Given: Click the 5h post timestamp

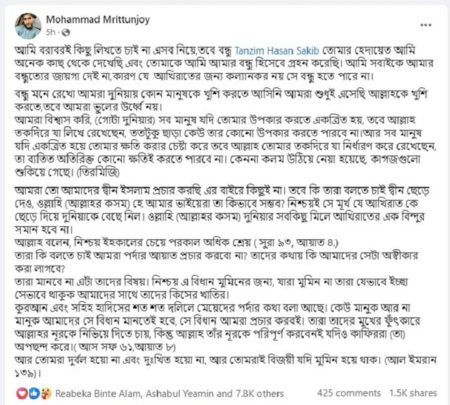Looking at the screenshot, I should [x=50, y=32].
